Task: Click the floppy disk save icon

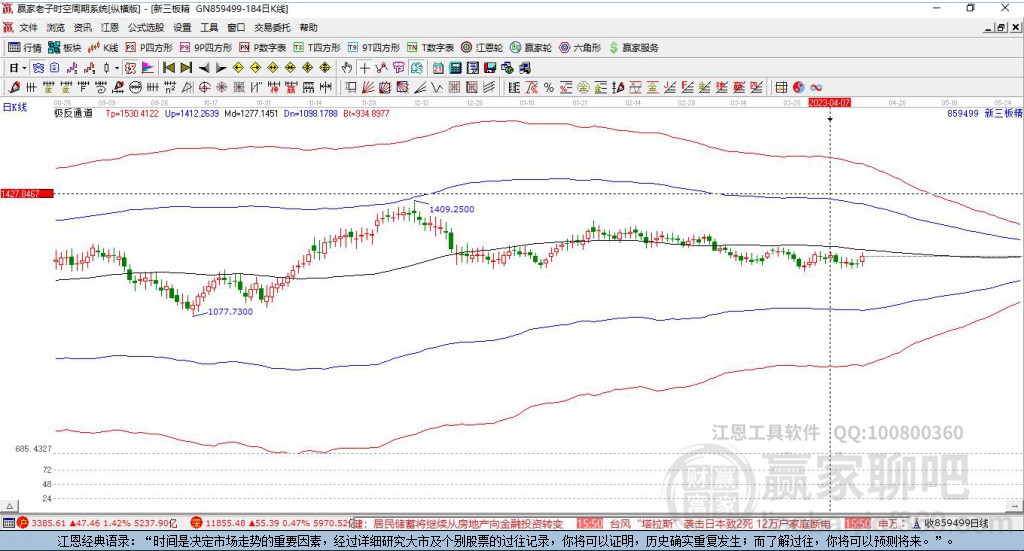Action: 490,68
